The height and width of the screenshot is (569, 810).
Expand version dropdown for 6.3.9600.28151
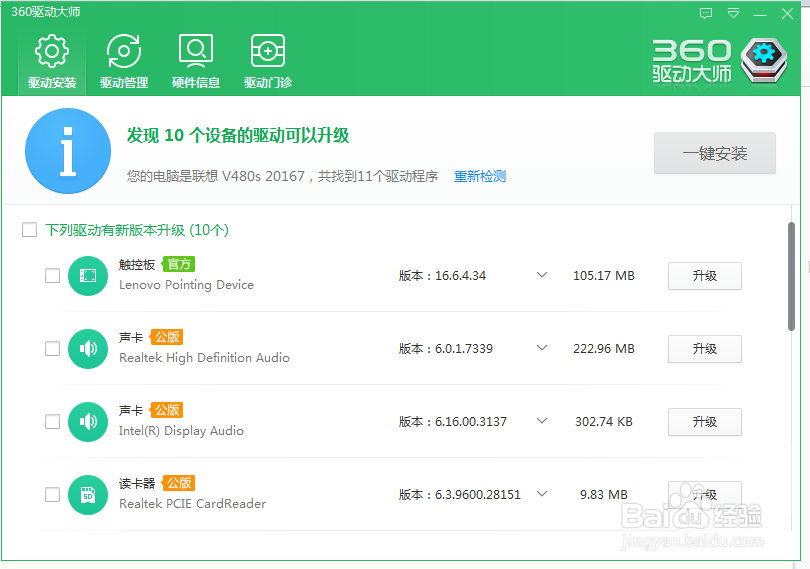(x=542, y=494)
